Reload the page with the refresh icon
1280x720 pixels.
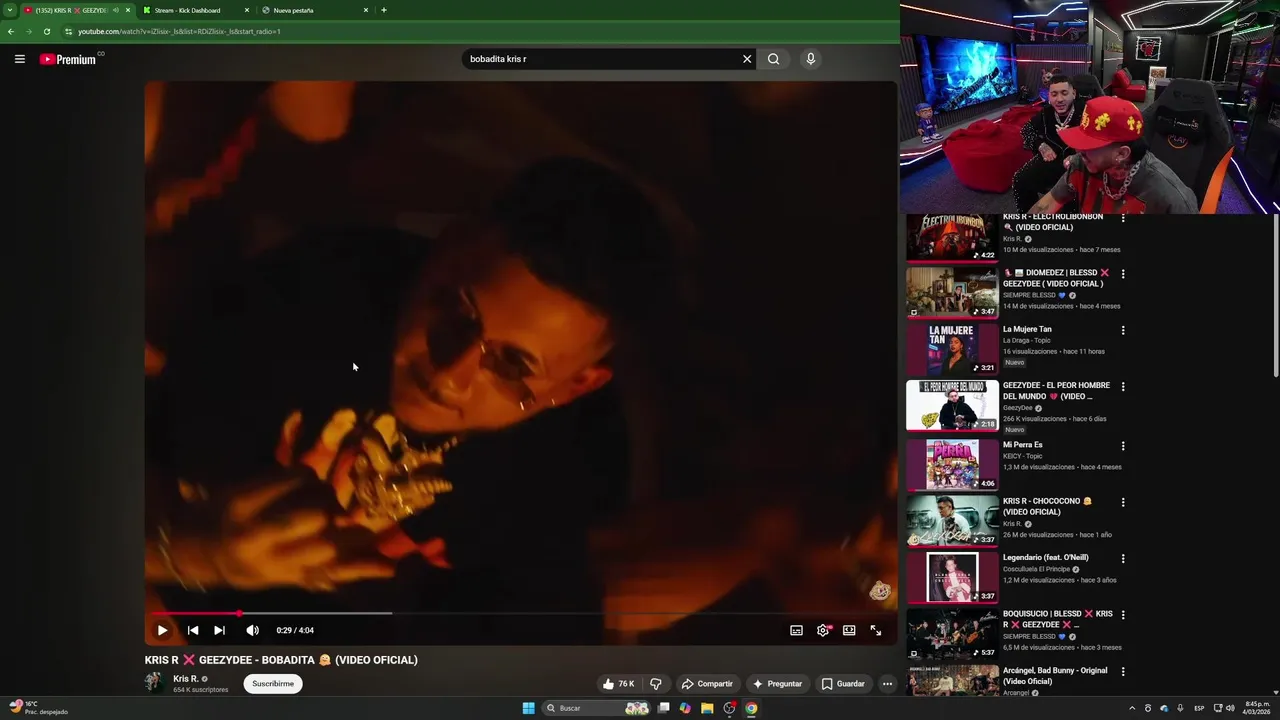coord(46,31)
